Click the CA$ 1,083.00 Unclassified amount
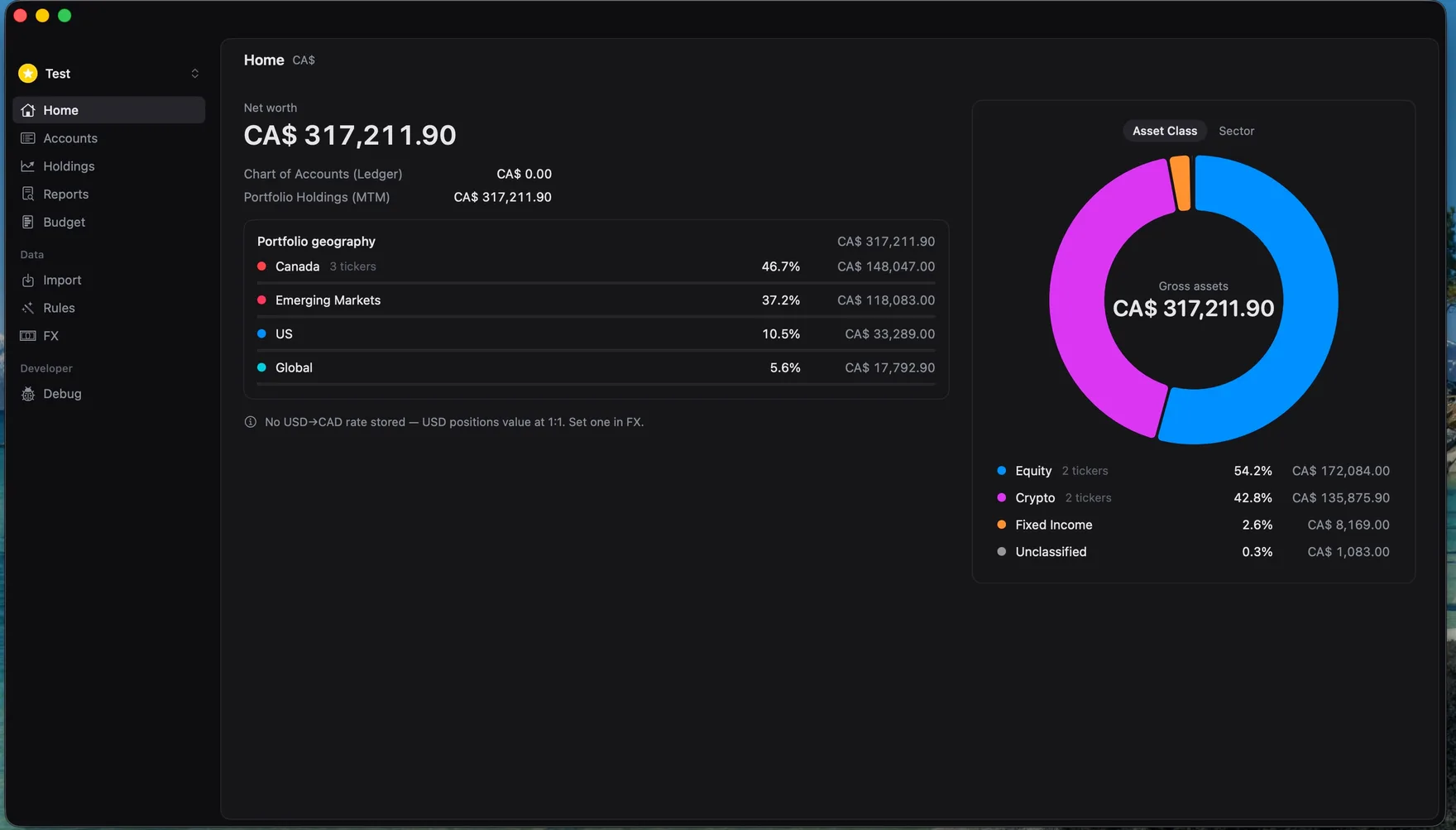The width and height of the screenshot is (1456, 830). (x=1348, y=552)
